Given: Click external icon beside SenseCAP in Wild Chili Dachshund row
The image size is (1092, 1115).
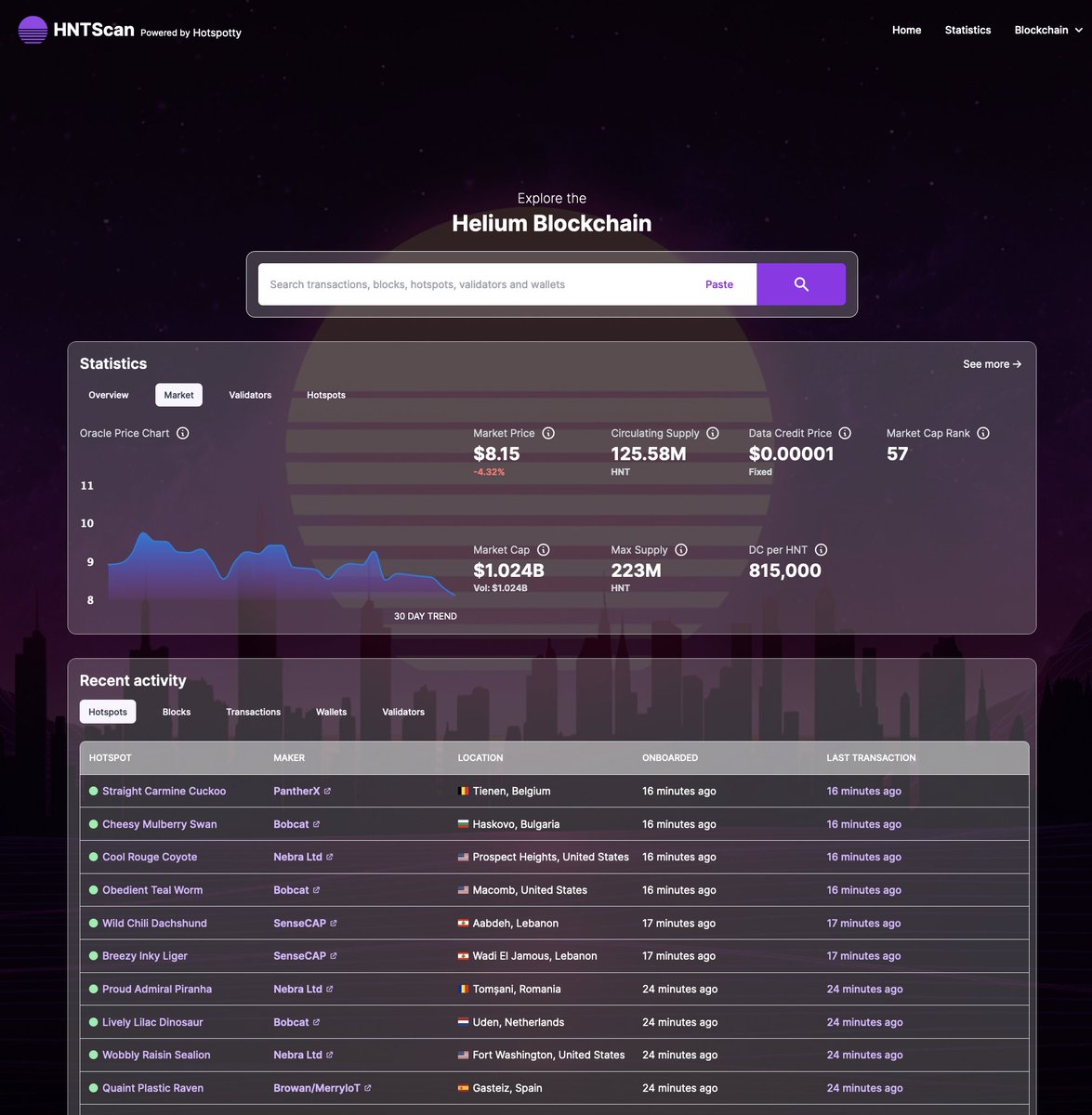Looking at the screenshot, I should (334, 924).
